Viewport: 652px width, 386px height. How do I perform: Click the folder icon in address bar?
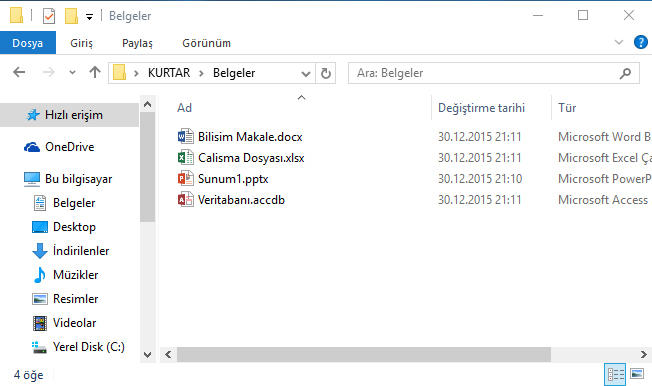tap(120, 73)
